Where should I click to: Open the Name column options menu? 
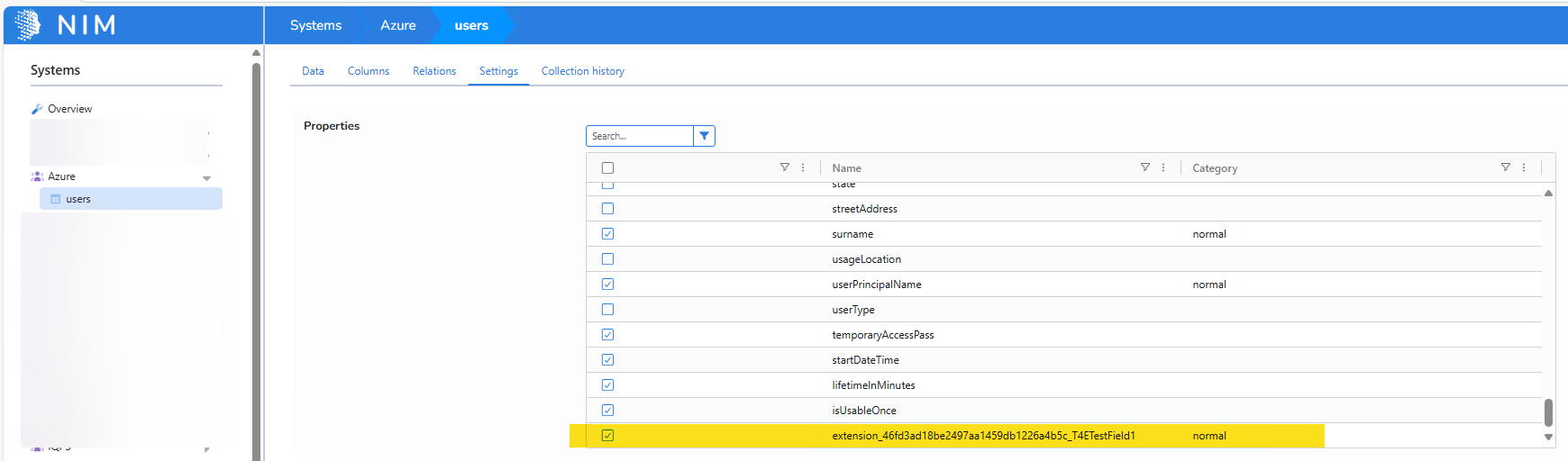[1163, 167]
